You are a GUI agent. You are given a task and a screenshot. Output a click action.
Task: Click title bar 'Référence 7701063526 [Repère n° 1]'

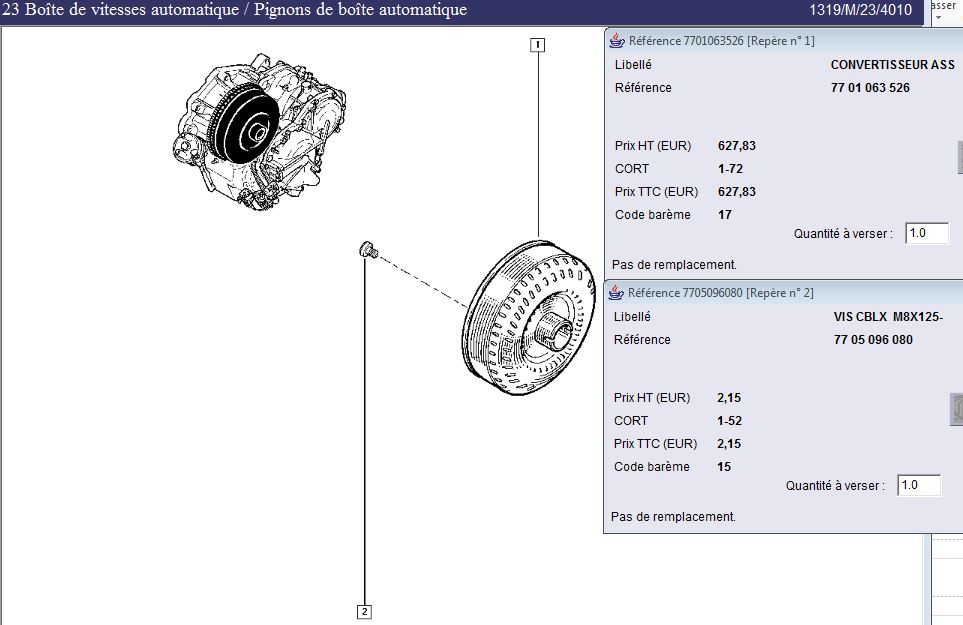720,41
